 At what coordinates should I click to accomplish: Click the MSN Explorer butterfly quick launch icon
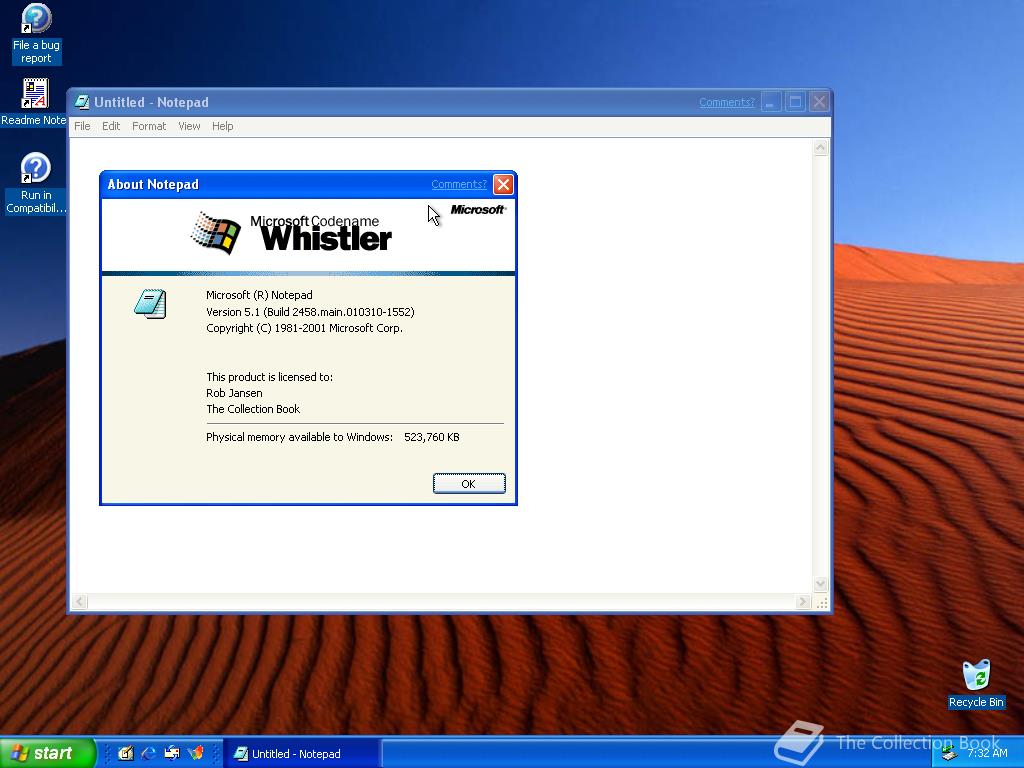click(x=195, y=753)
